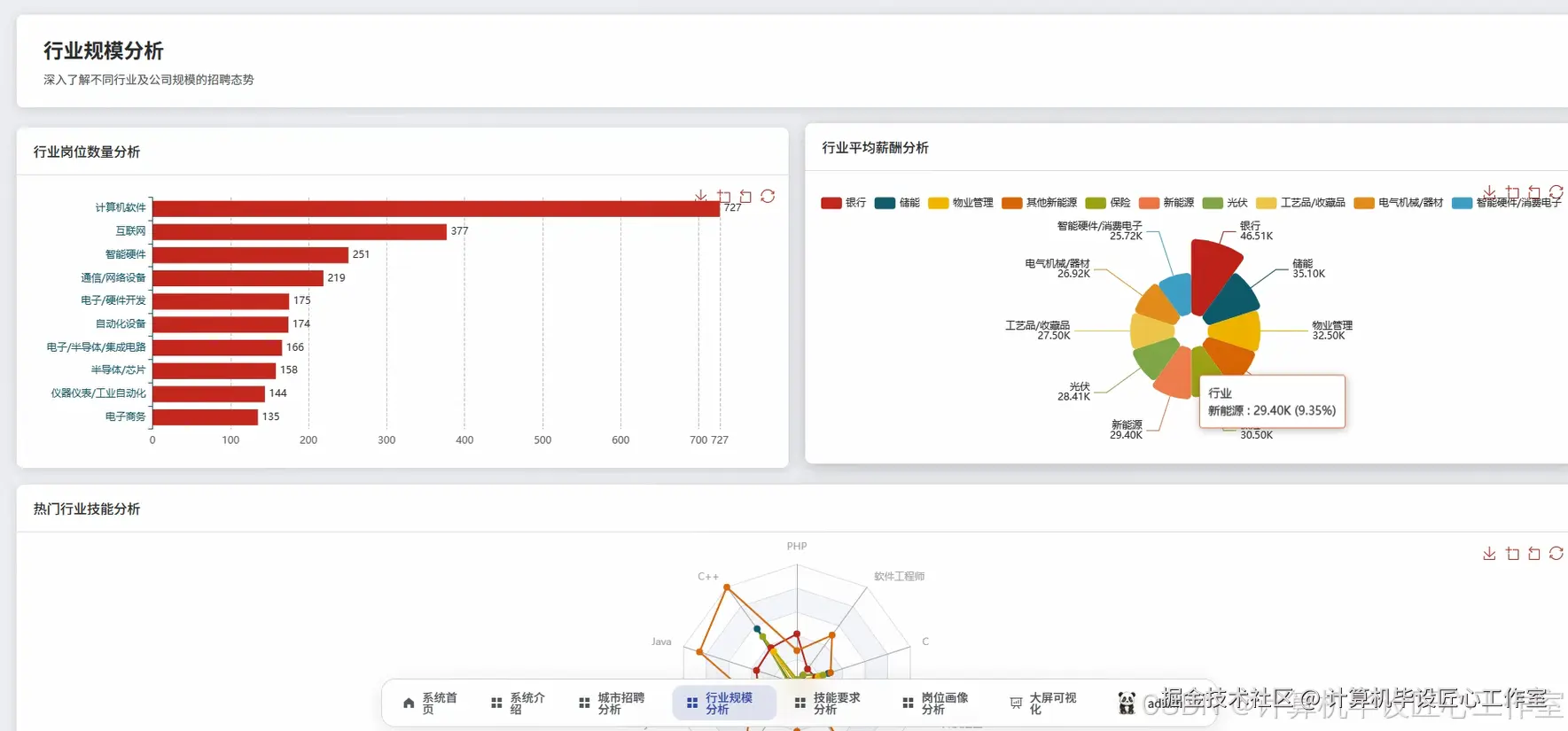The height and width of the screenshot is (731, 1568).
Task: Switch to 技能要求分析 page
Action: (828, 704)
